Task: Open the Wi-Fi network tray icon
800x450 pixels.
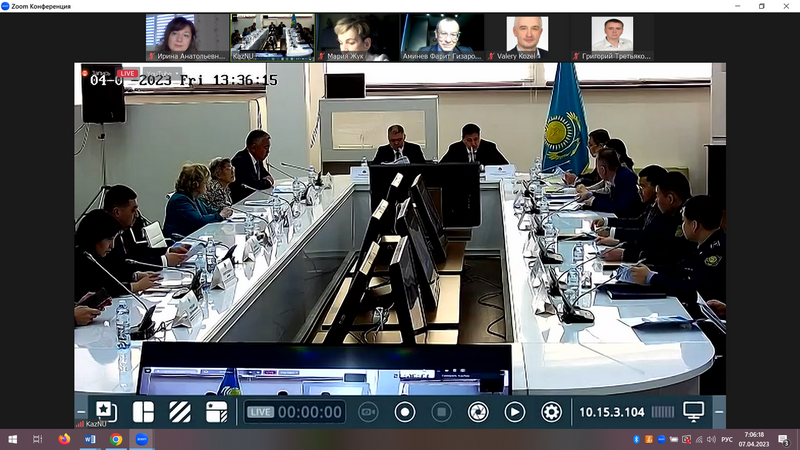Action: 699,439
